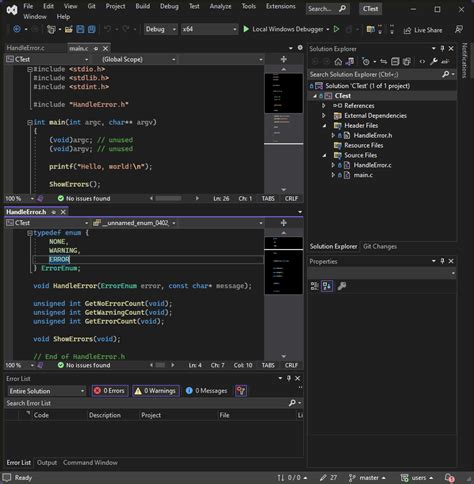Click the users repository button in status bar
This screenshot has height=484, width=474.
coord(417,478)
